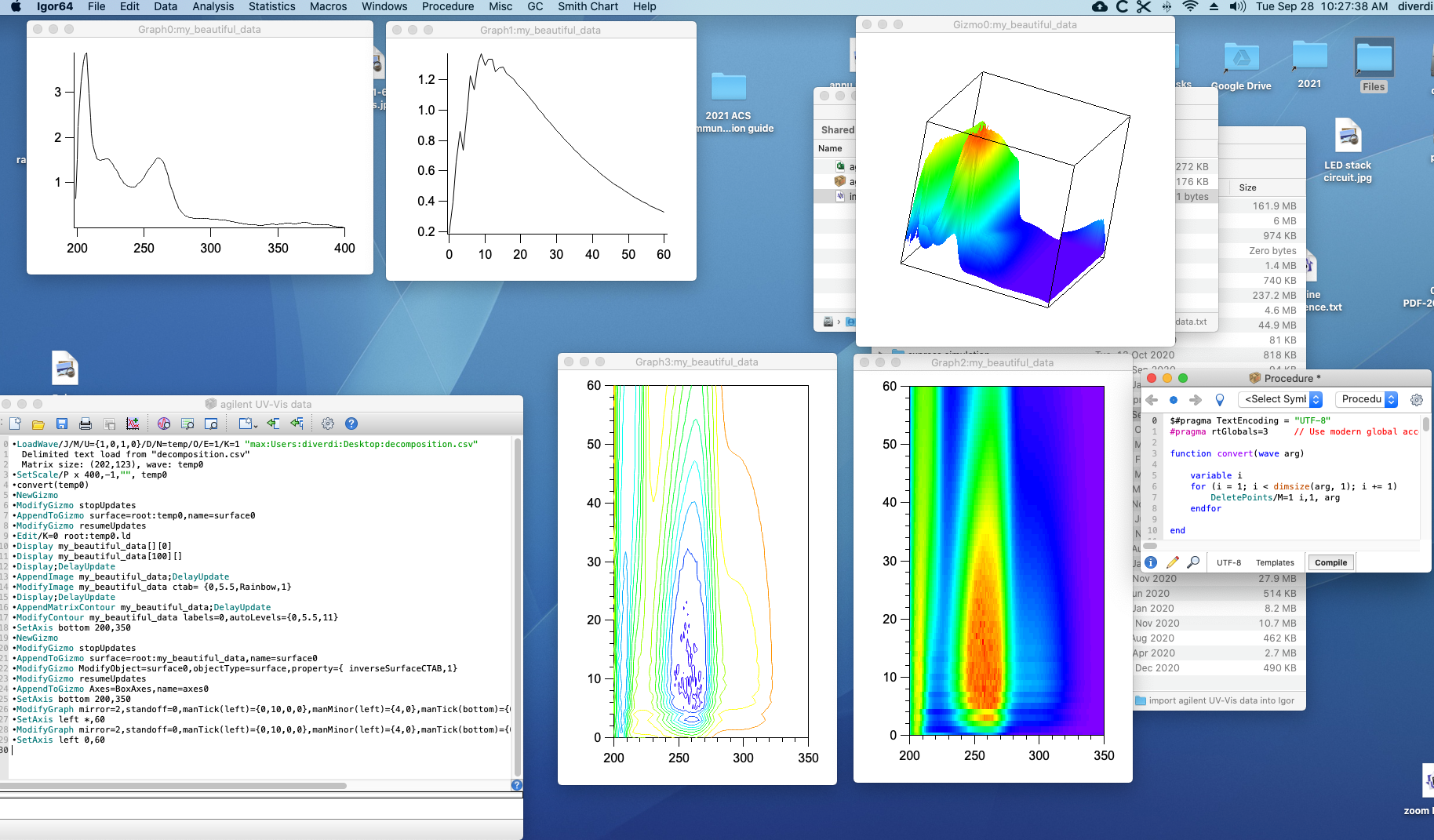Click the back arrow in Procedure toolbar

[1152, 400]
